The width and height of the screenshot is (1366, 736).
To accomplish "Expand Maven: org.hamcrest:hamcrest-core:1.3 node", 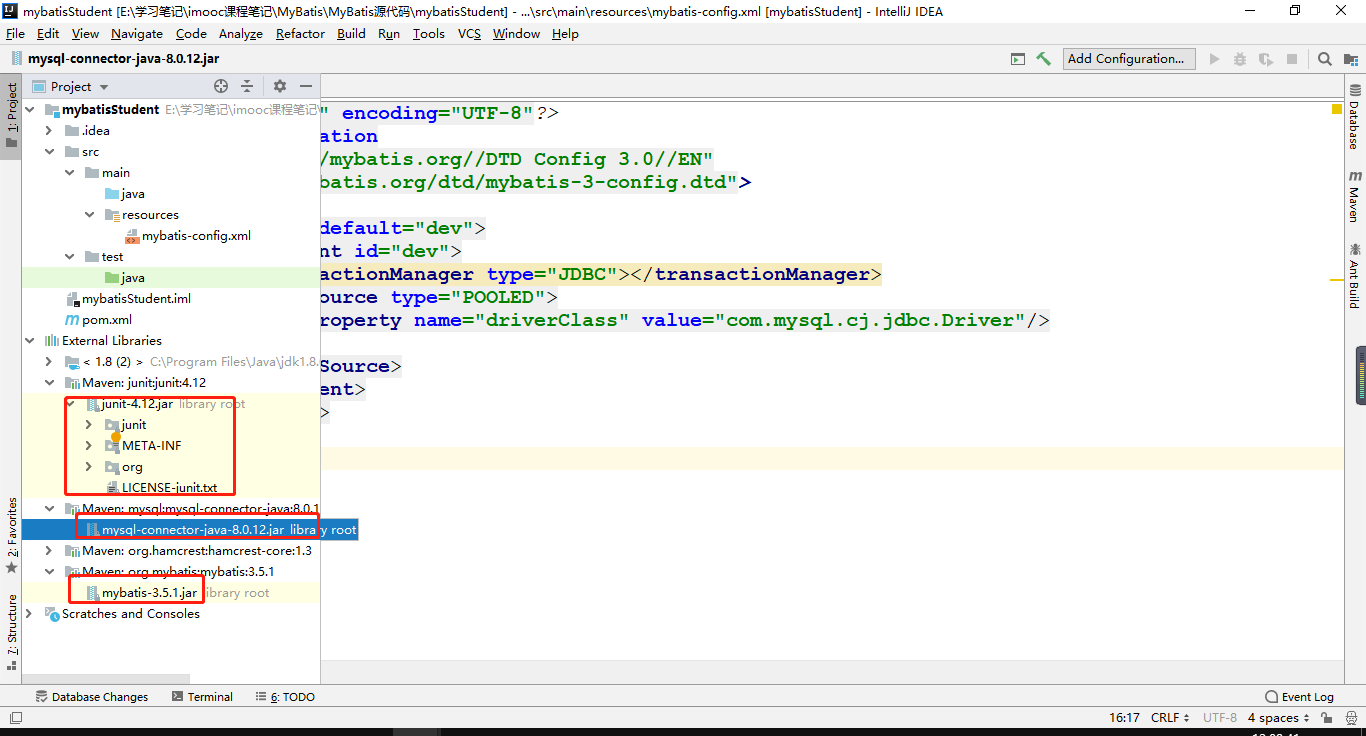I will point(49,551).
